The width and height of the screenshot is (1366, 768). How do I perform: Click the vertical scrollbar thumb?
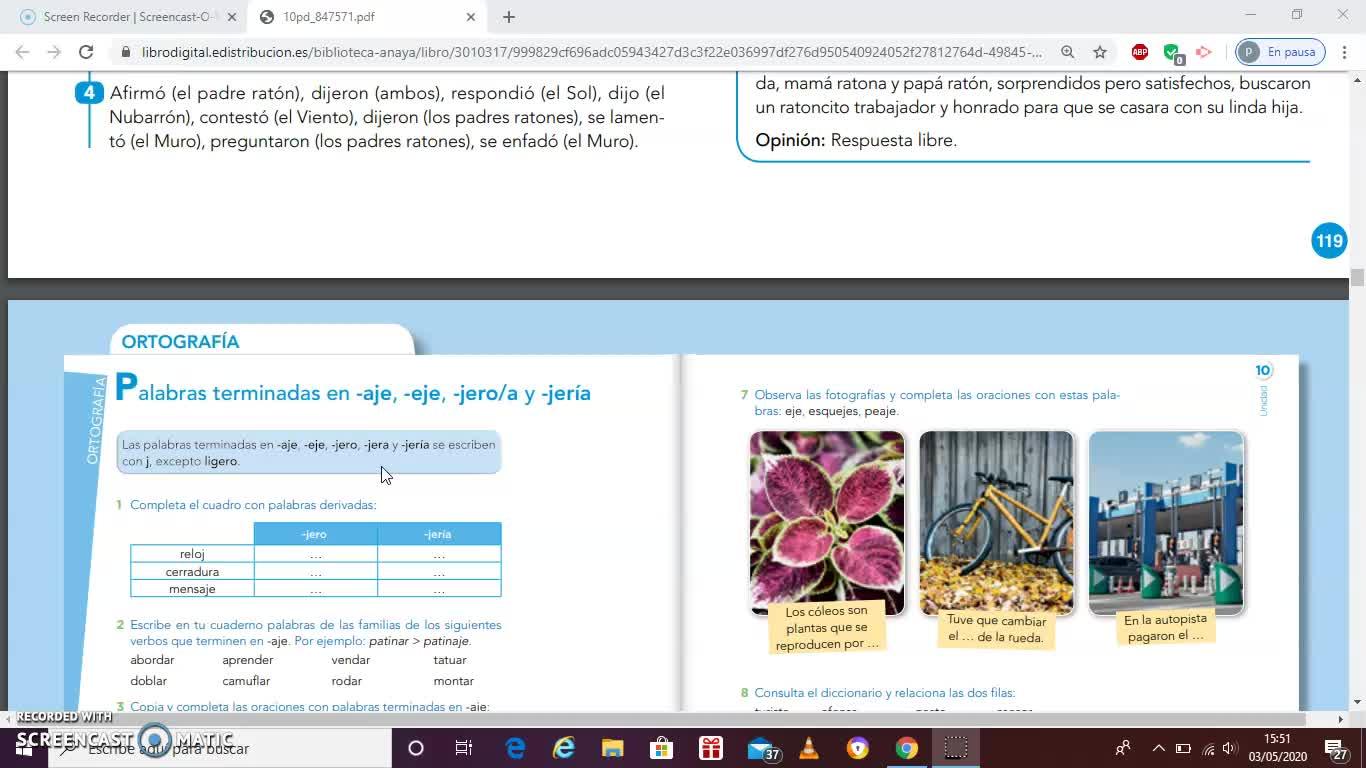point(1357,277)
